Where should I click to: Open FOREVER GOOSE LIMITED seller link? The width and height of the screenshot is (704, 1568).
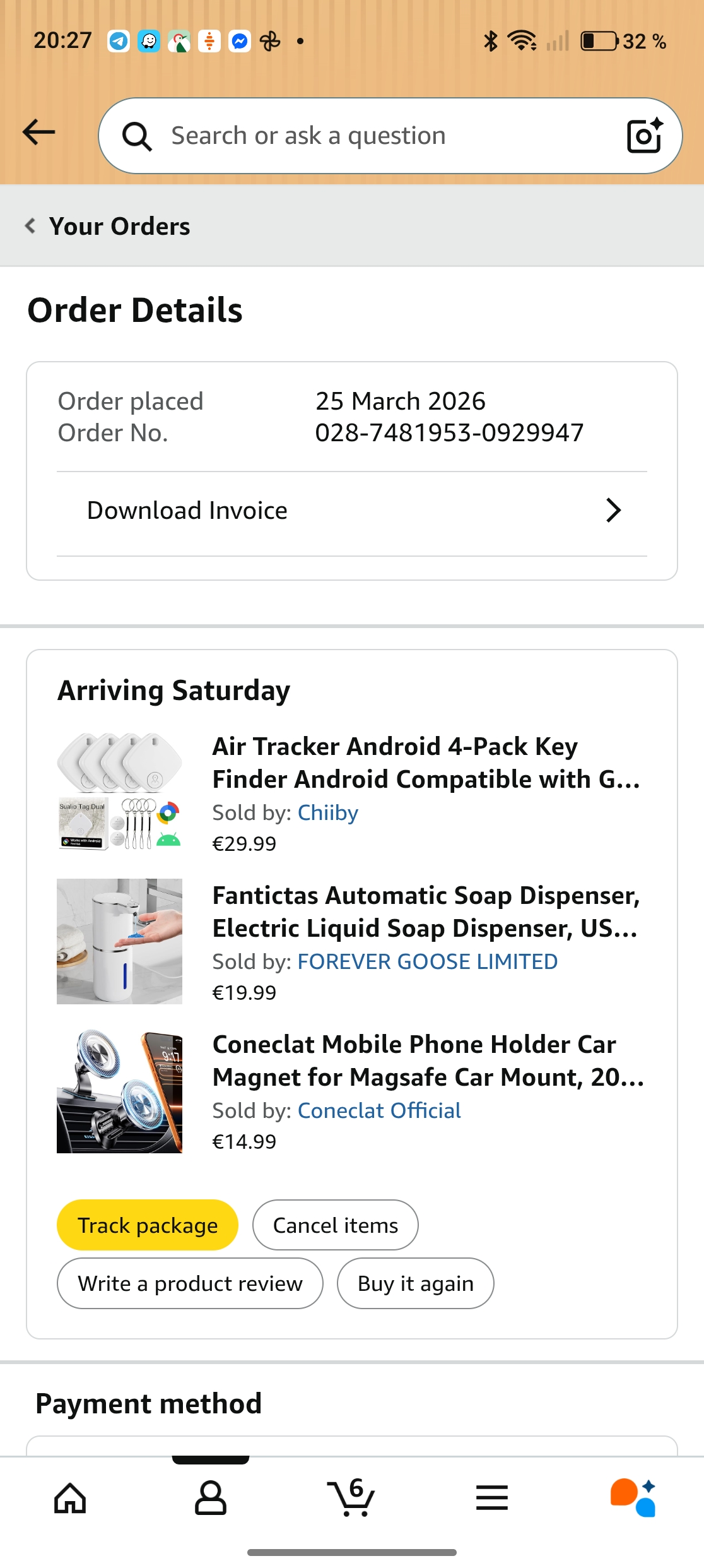(x=428, y=961)
